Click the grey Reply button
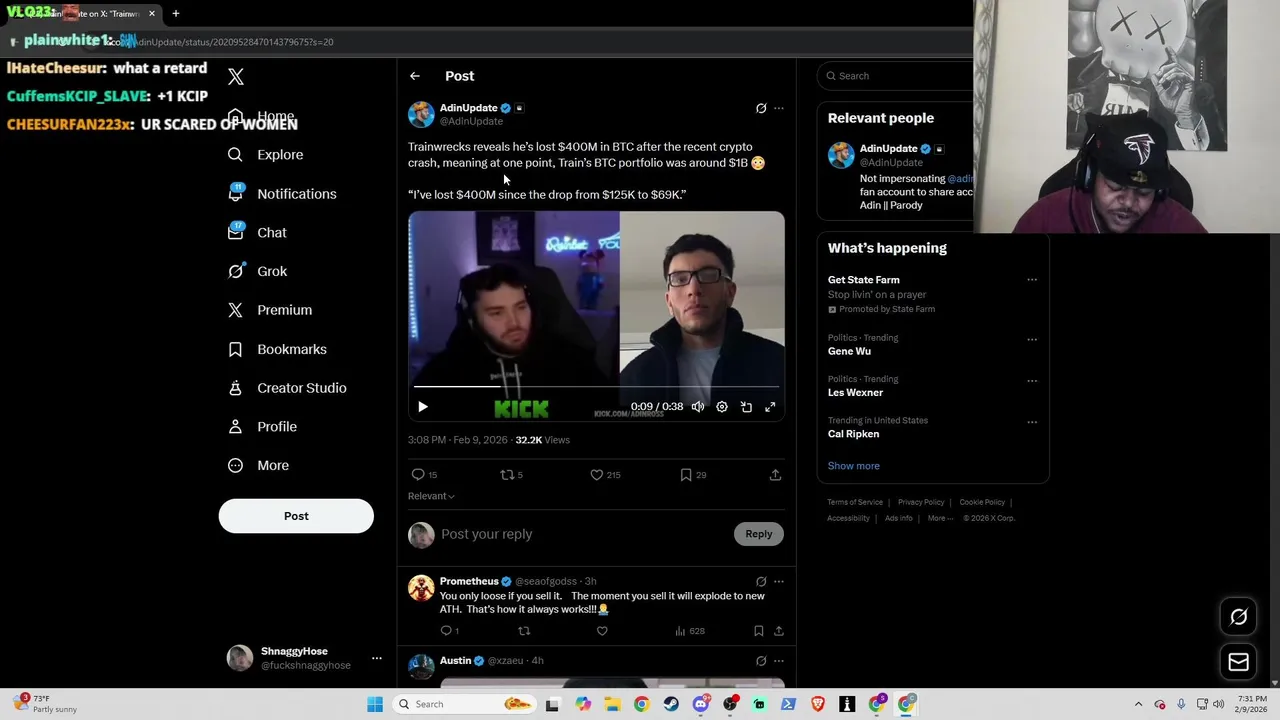The width and height of the screenshot is (1280, 720). [759, 534]
